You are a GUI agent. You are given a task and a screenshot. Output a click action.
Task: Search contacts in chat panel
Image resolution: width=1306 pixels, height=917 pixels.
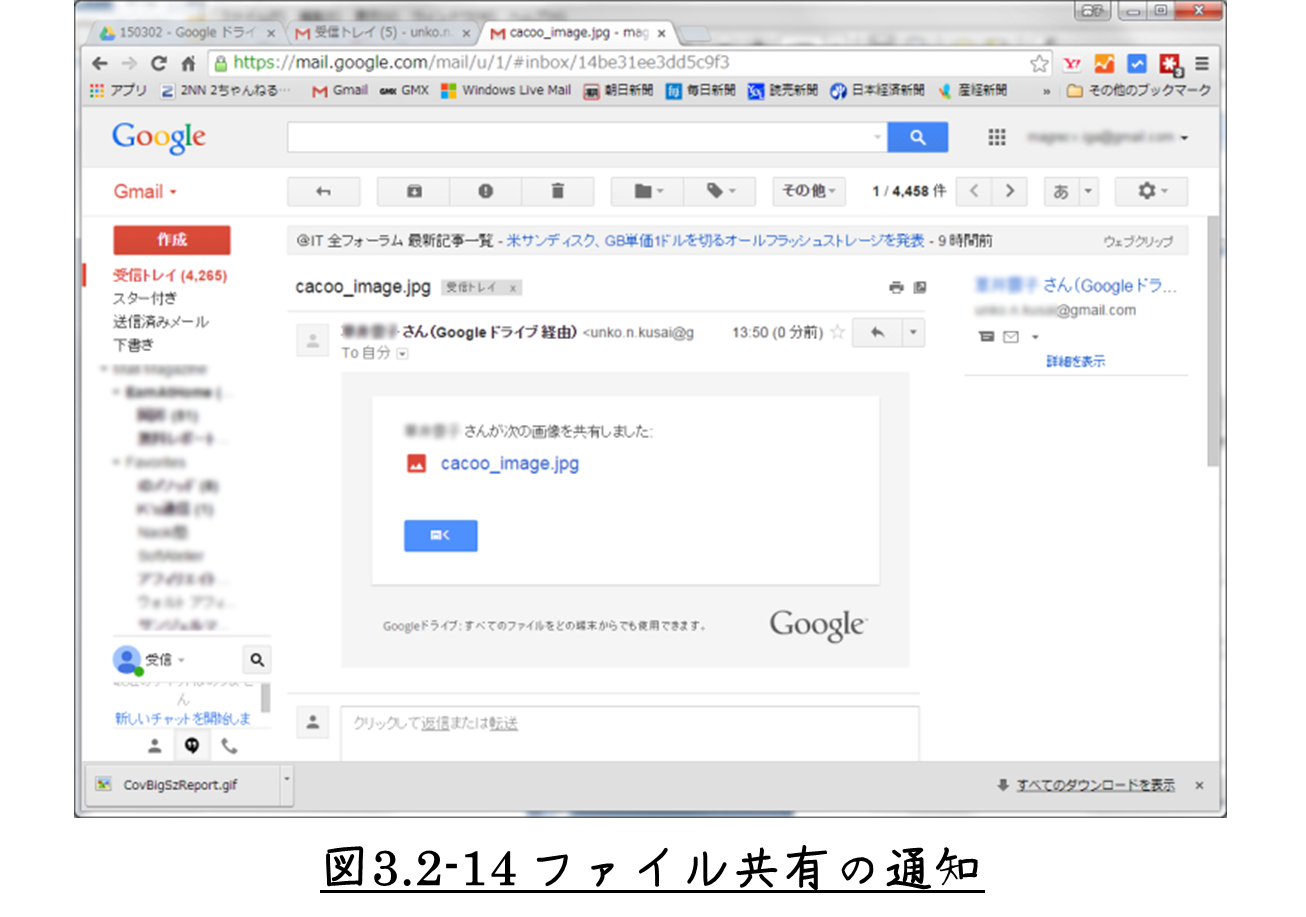click(257, 660)
